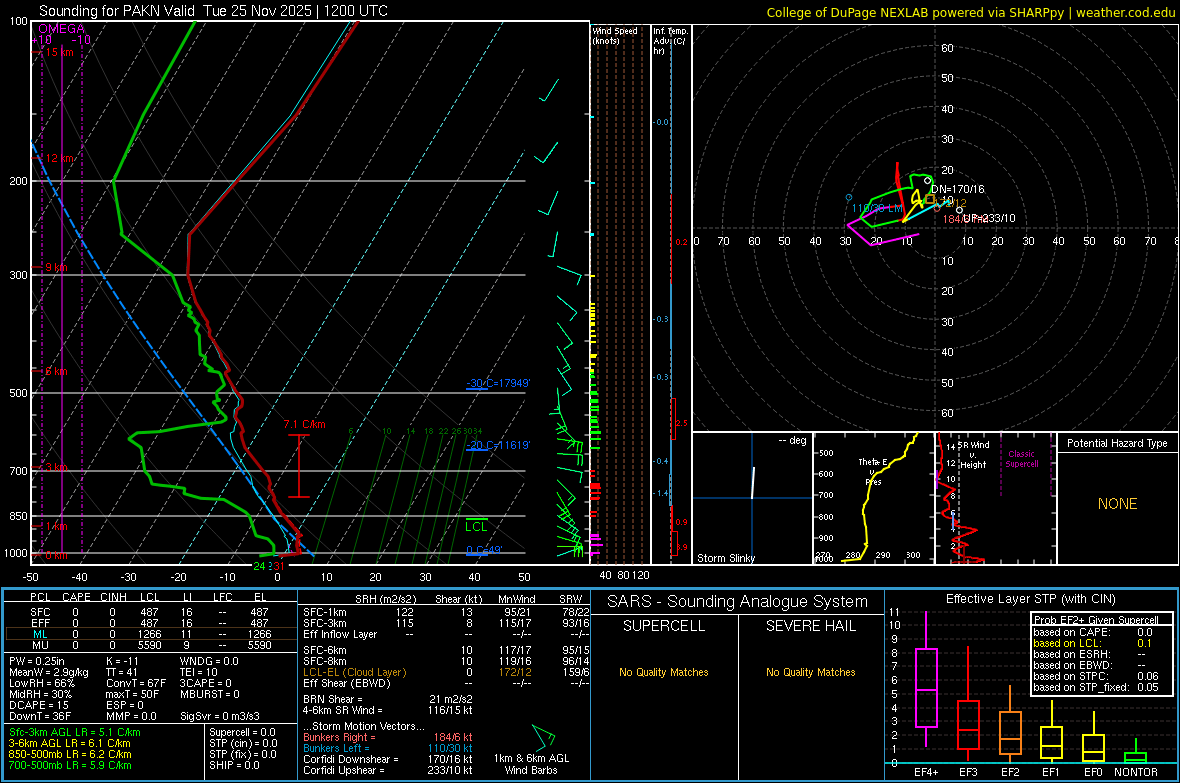
Task: Click the 'SFC-1km' kinematics row label
Action: tap(324, 612)
